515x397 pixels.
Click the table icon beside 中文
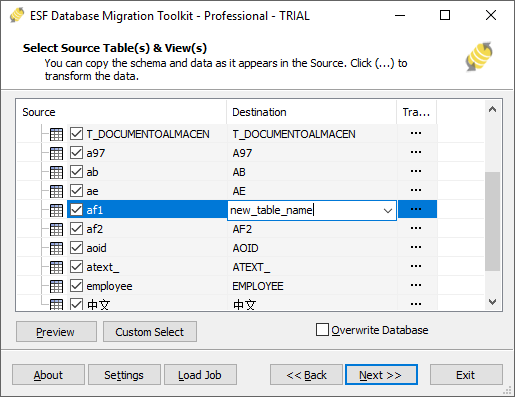(x=56, y=304)
